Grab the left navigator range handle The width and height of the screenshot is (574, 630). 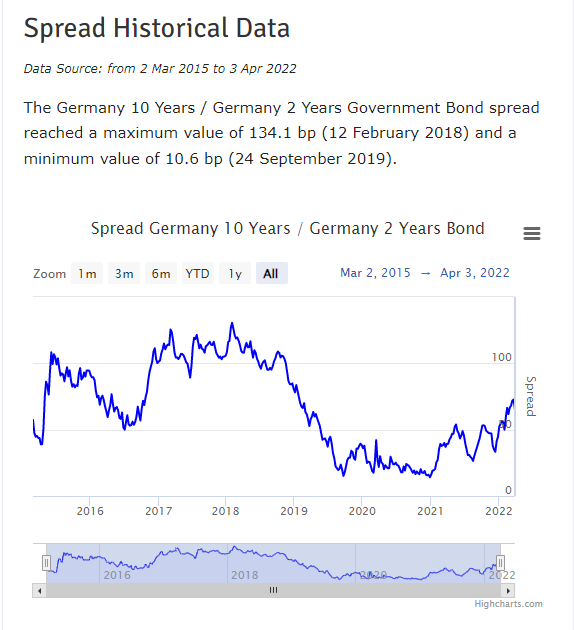[x=47, y=563]
